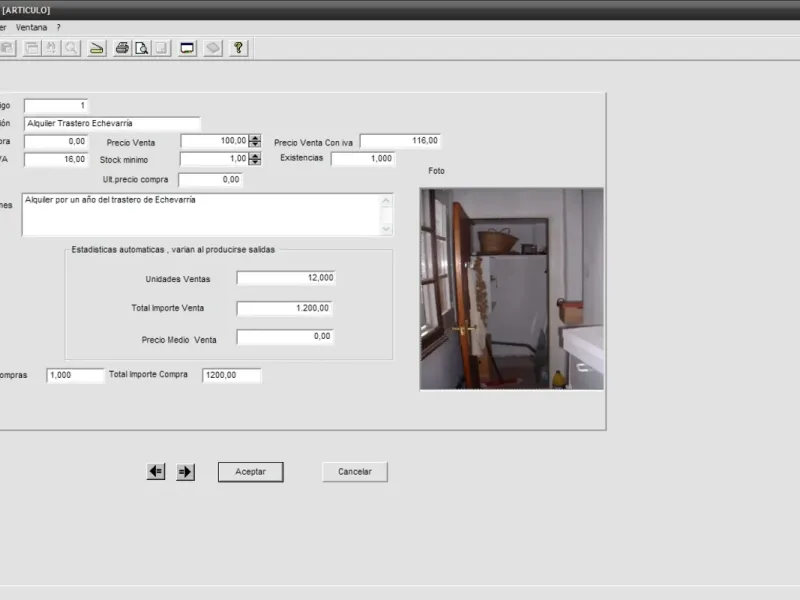Decrease Precio Venta with down spinner arrow
Viewport: 800px width, 600px height.
pyautogui.click(x=254, y=145)
